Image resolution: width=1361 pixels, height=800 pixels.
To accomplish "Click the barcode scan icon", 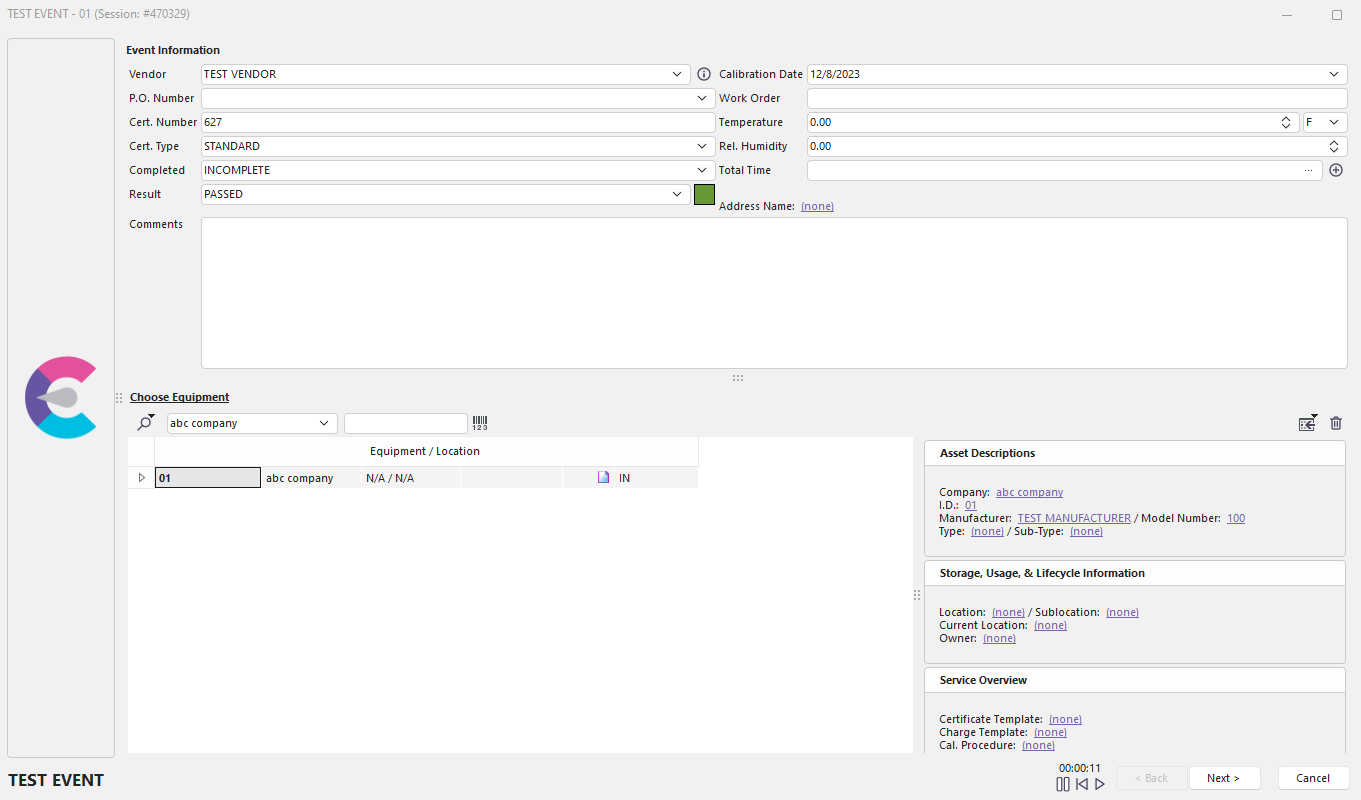I will click(x=480, y=423).
